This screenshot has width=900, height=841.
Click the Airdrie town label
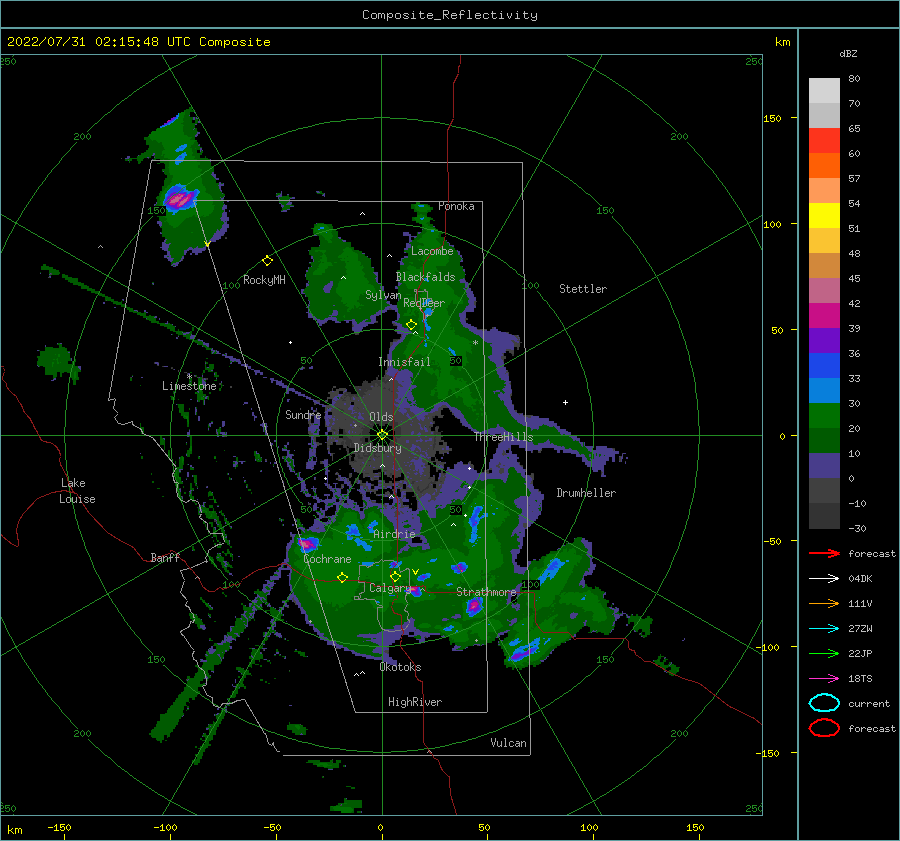pyautogui.click(x=394, y=534)
